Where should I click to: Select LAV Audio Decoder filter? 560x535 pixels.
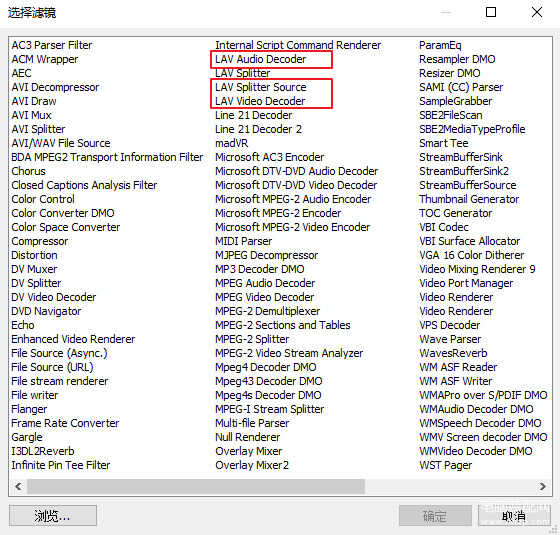click(x=260, y=59)
